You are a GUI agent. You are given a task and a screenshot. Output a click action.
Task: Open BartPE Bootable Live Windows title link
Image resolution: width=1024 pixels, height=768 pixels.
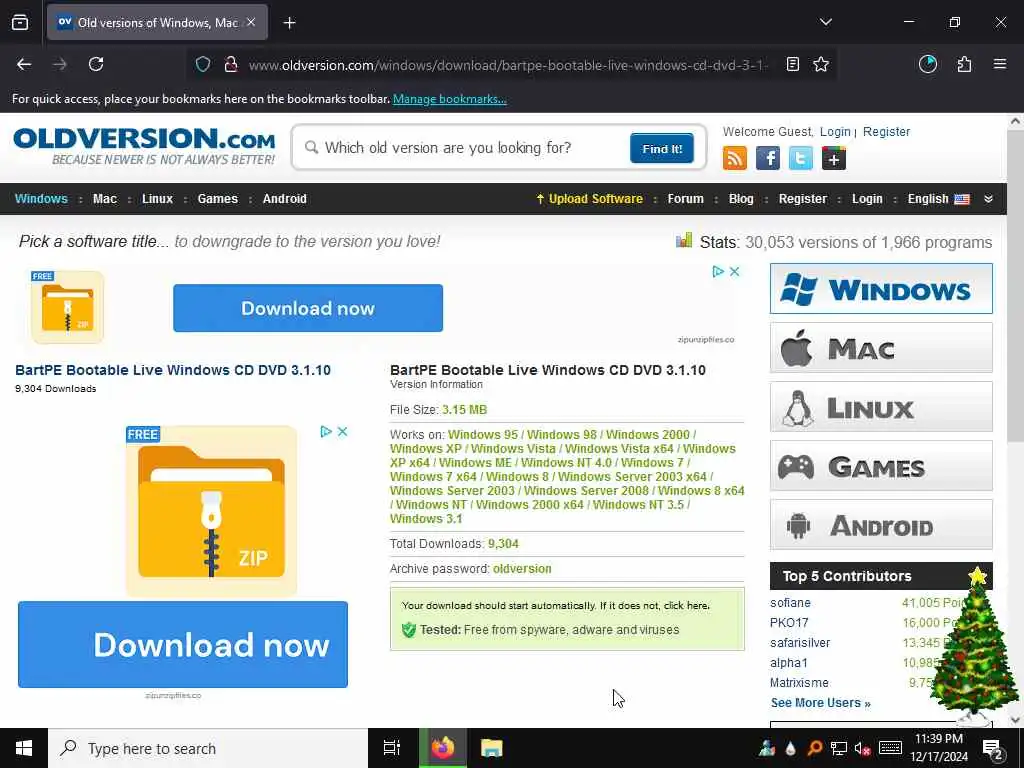tap(173, 370)
